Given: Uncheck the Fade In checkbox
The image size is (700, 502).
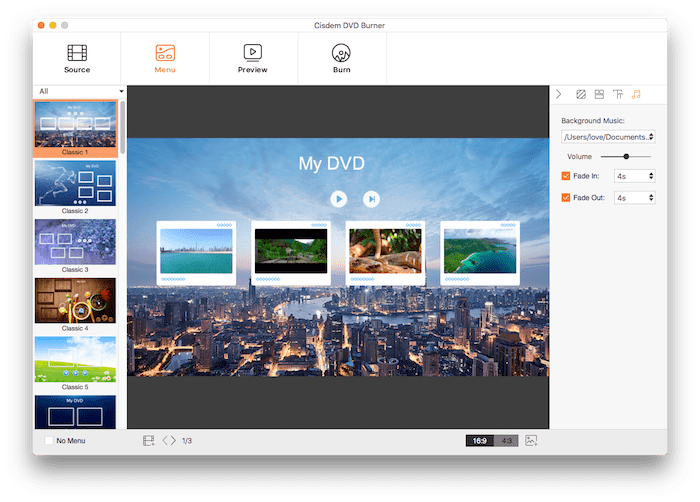Looking at the screenshot, I should click(x=566, y=176).
